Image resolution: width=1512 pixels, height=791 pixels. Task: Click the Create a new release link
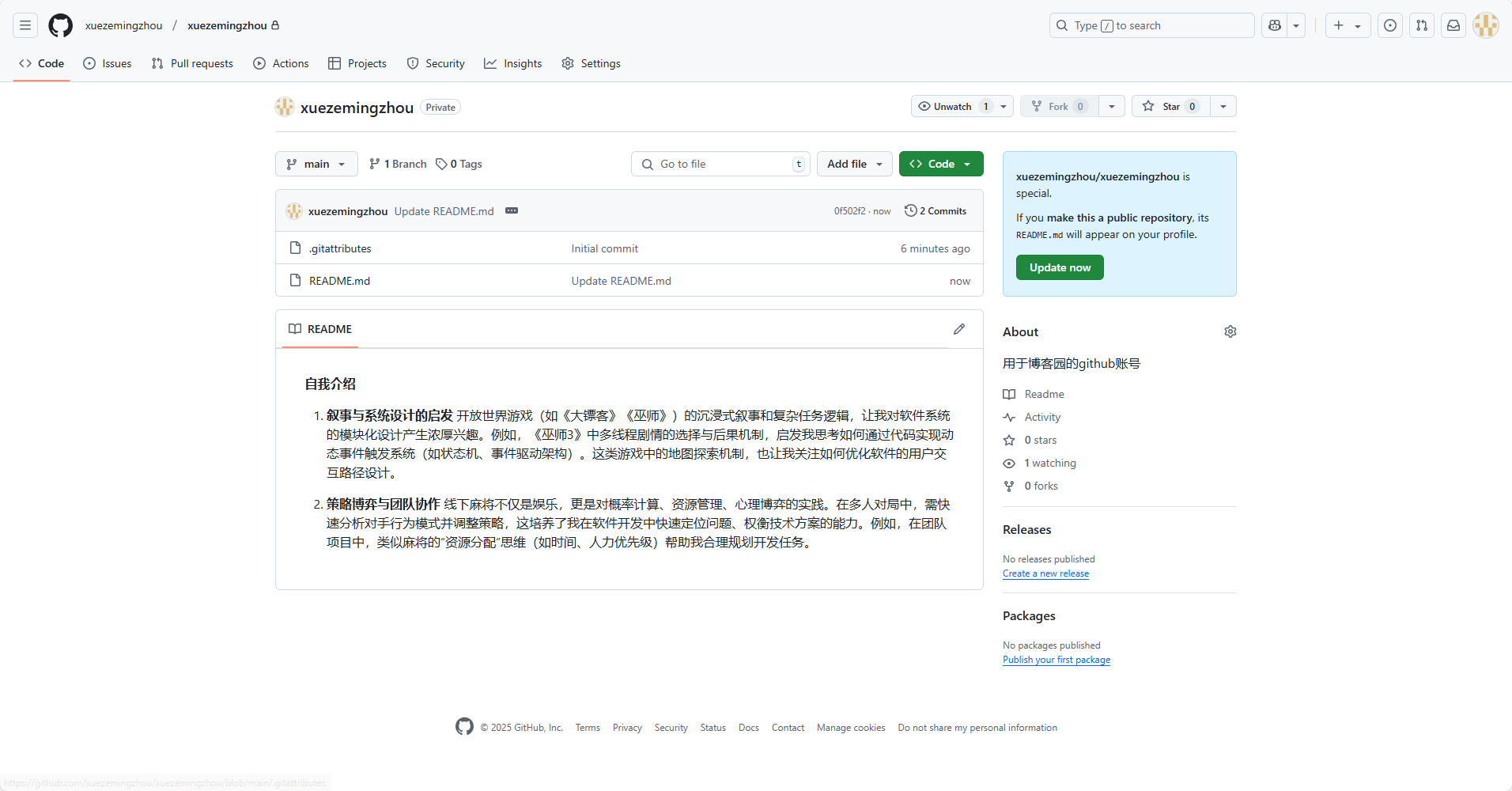[1045, 573]
